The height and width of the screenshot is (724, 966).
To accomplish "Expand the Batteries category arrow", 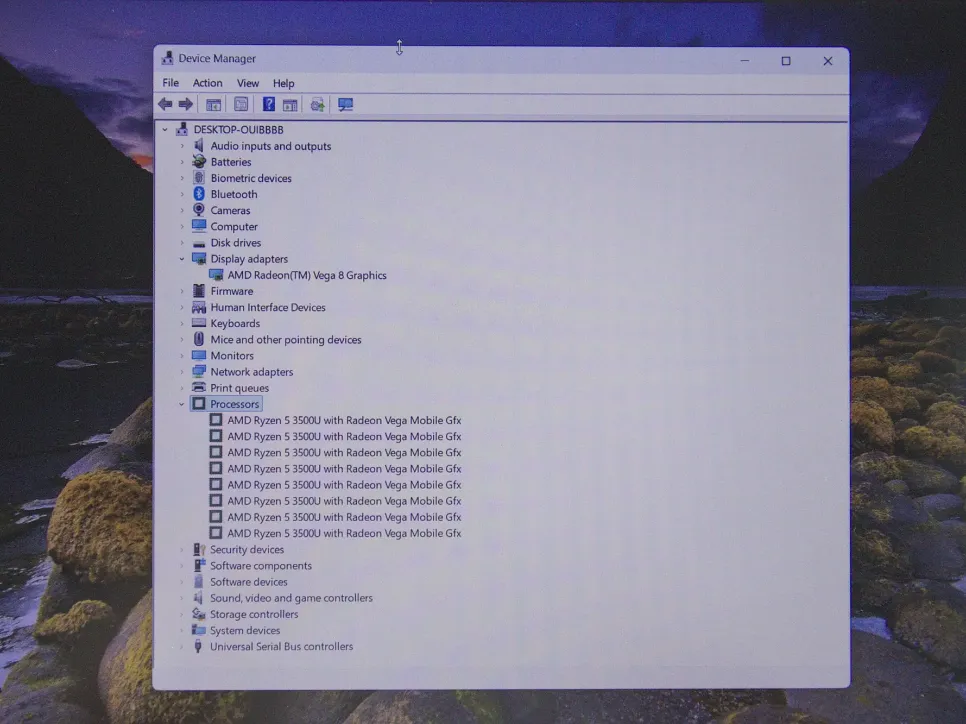I will (182, 162).
